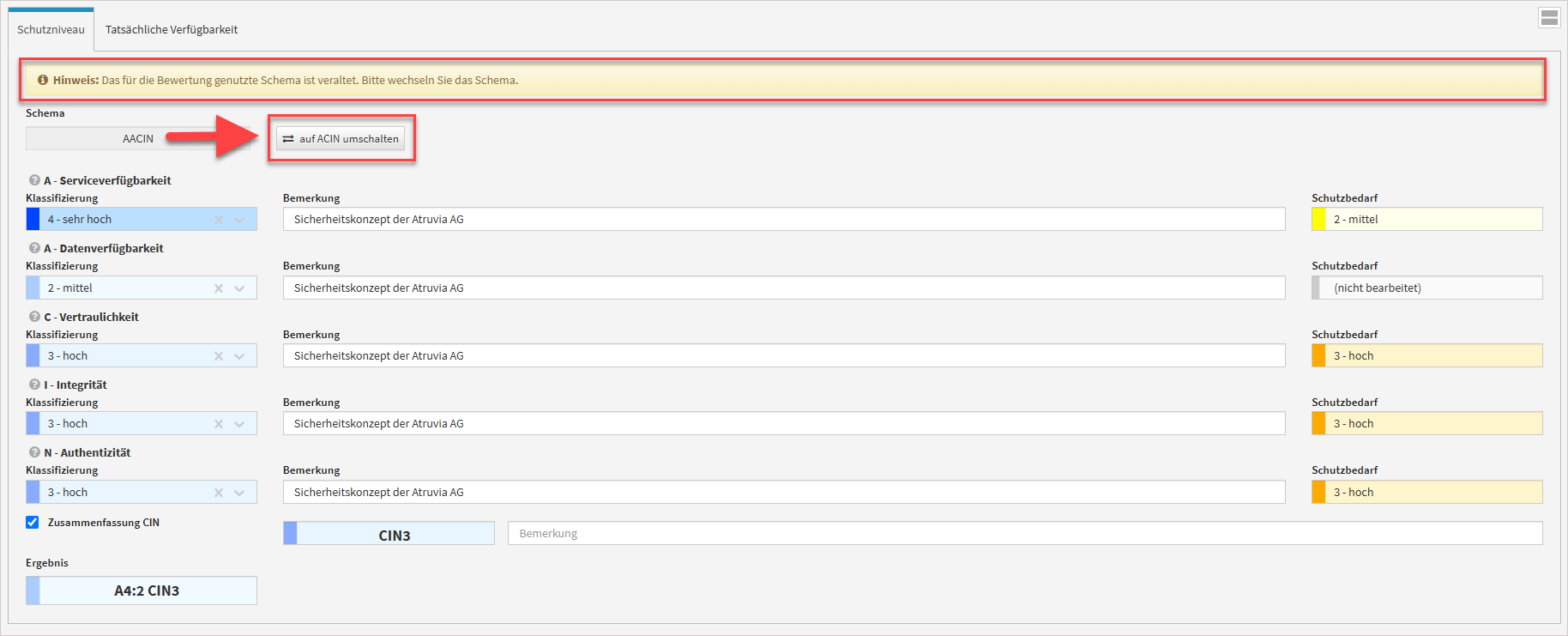Clear the '4 - sehr hoch' classification with X
The height and width of the screenshot is (636, 1568).
[x=219, y=220]
